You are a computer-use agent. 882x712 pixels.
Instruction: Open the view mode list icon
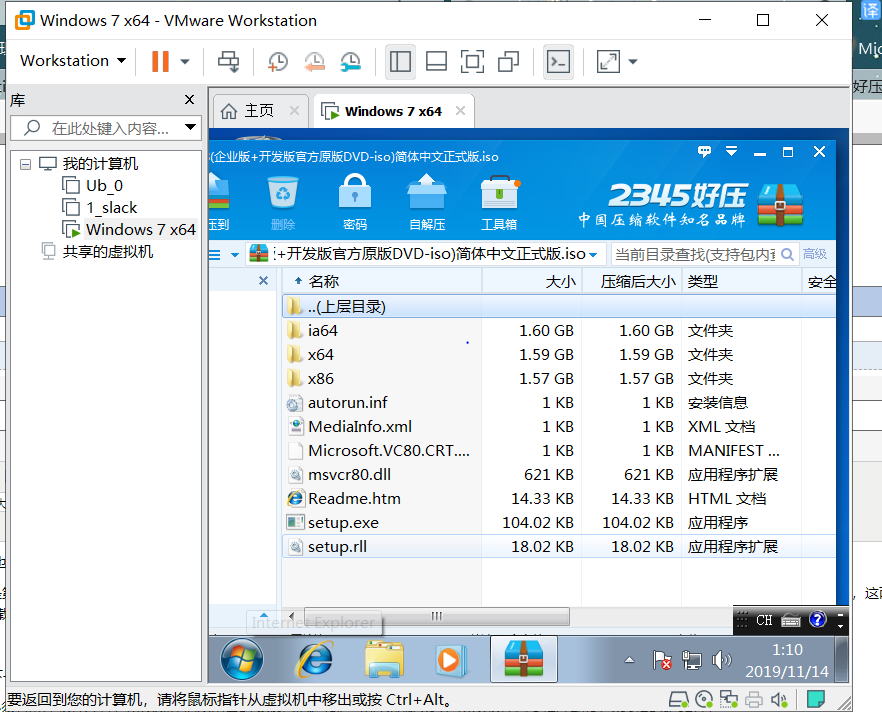pyautogui.click(x=215, y=255)
